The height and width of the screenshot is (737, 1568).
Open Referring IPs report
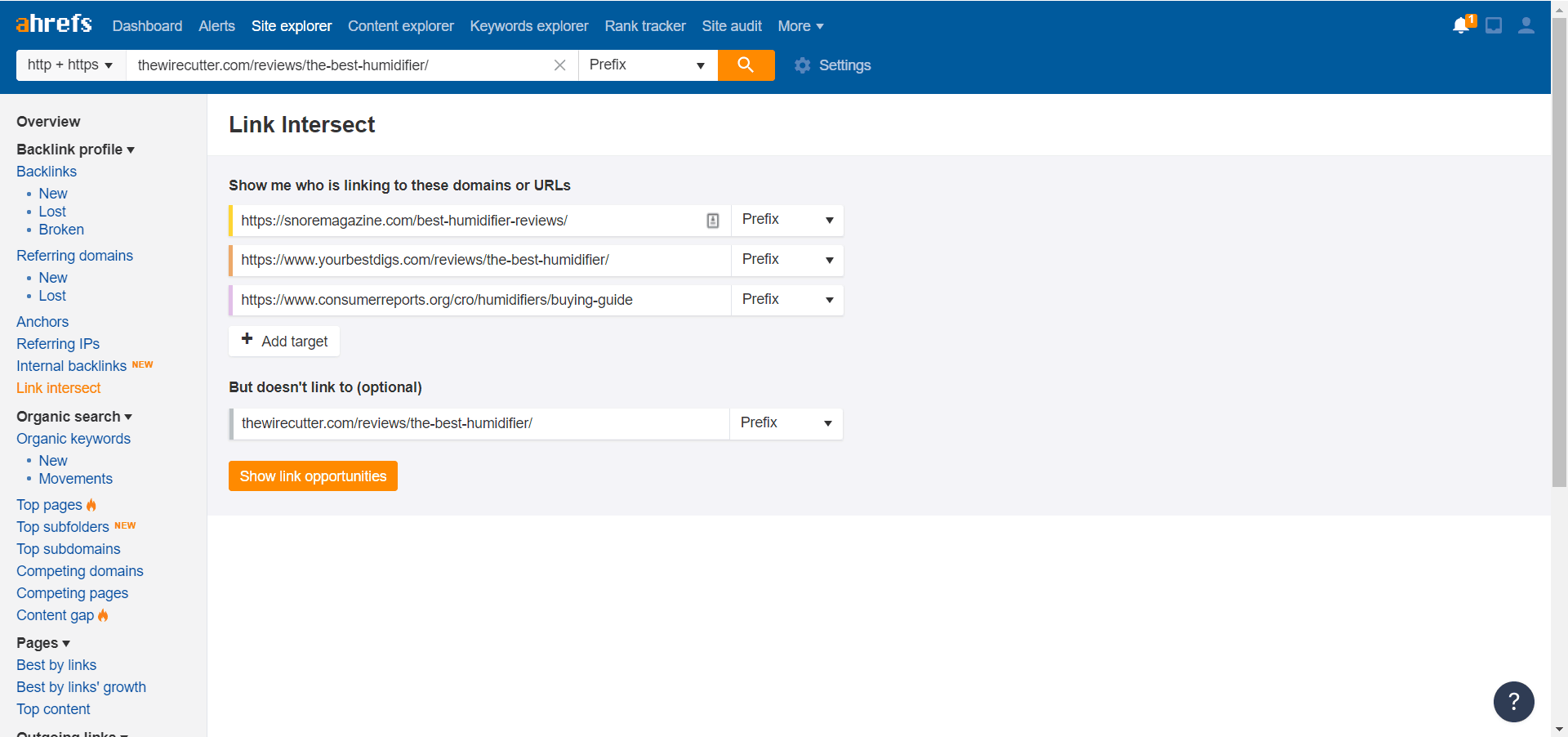pyautogui.click(x=58, y=344)
